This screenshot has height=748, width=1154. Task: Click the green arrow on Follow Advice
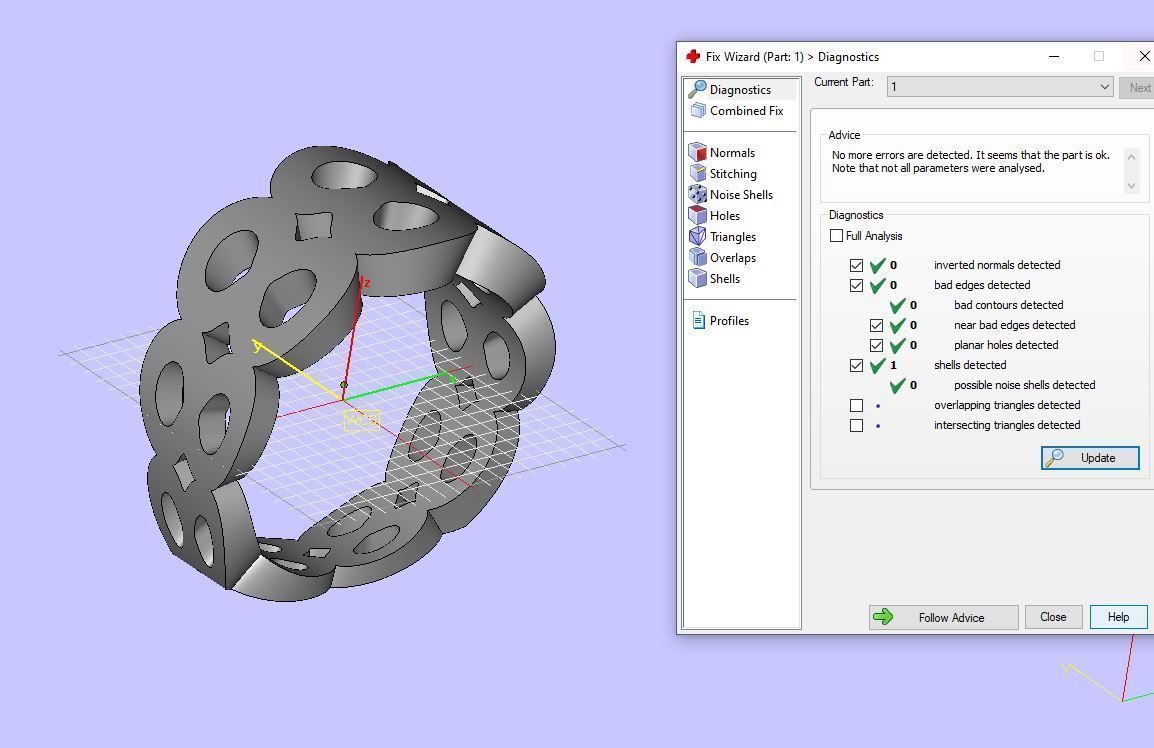tap(883, 617)
